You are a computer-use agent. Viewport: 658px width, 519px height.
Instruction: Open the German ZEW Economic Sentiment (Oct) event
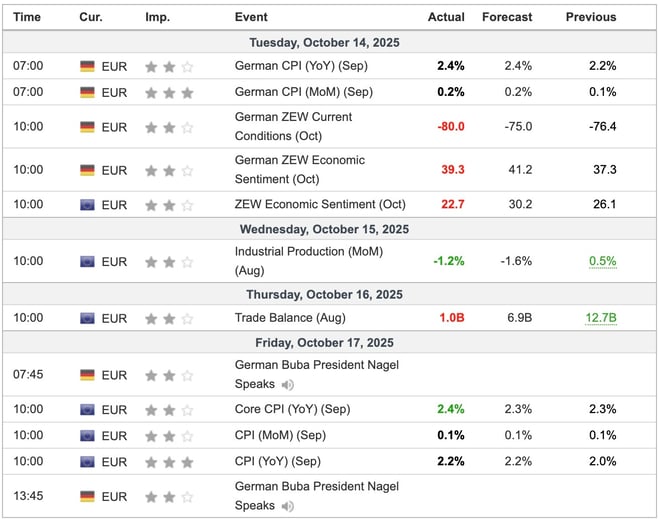[299, 169]
